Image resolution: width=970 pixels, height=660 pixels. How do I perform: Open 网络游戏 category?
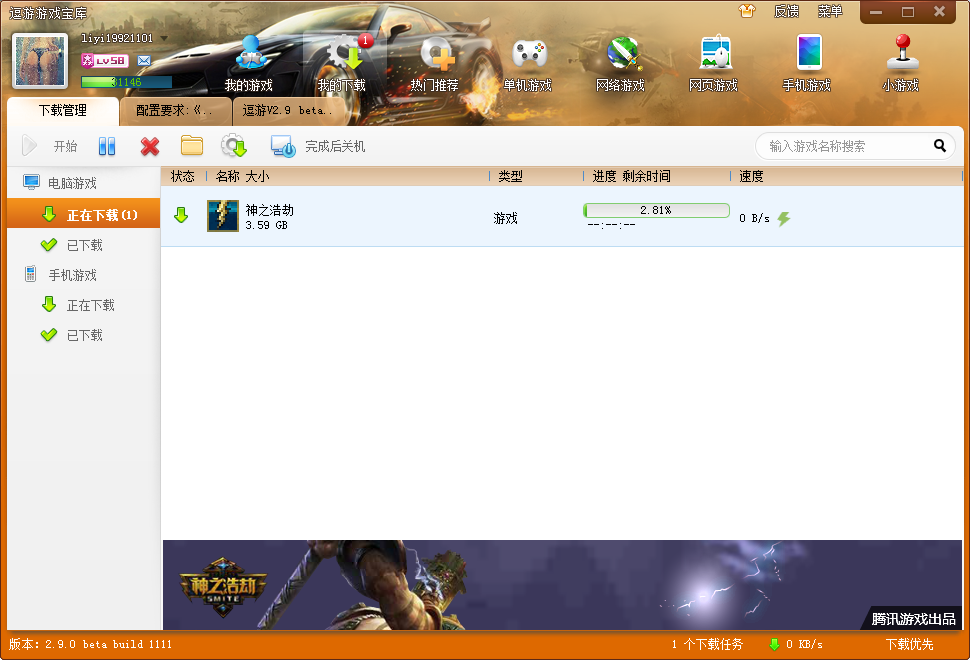click(x=620, y=63)
